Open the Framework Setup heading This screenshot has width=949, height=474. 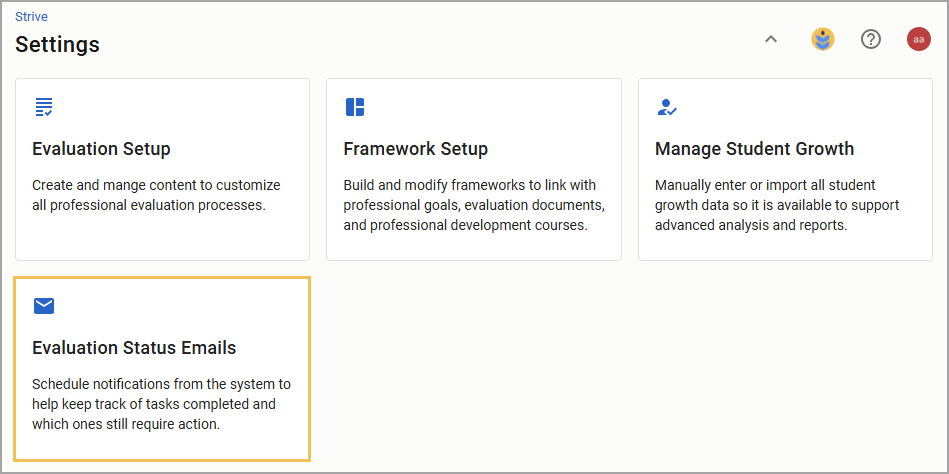[x=416, y=148]
